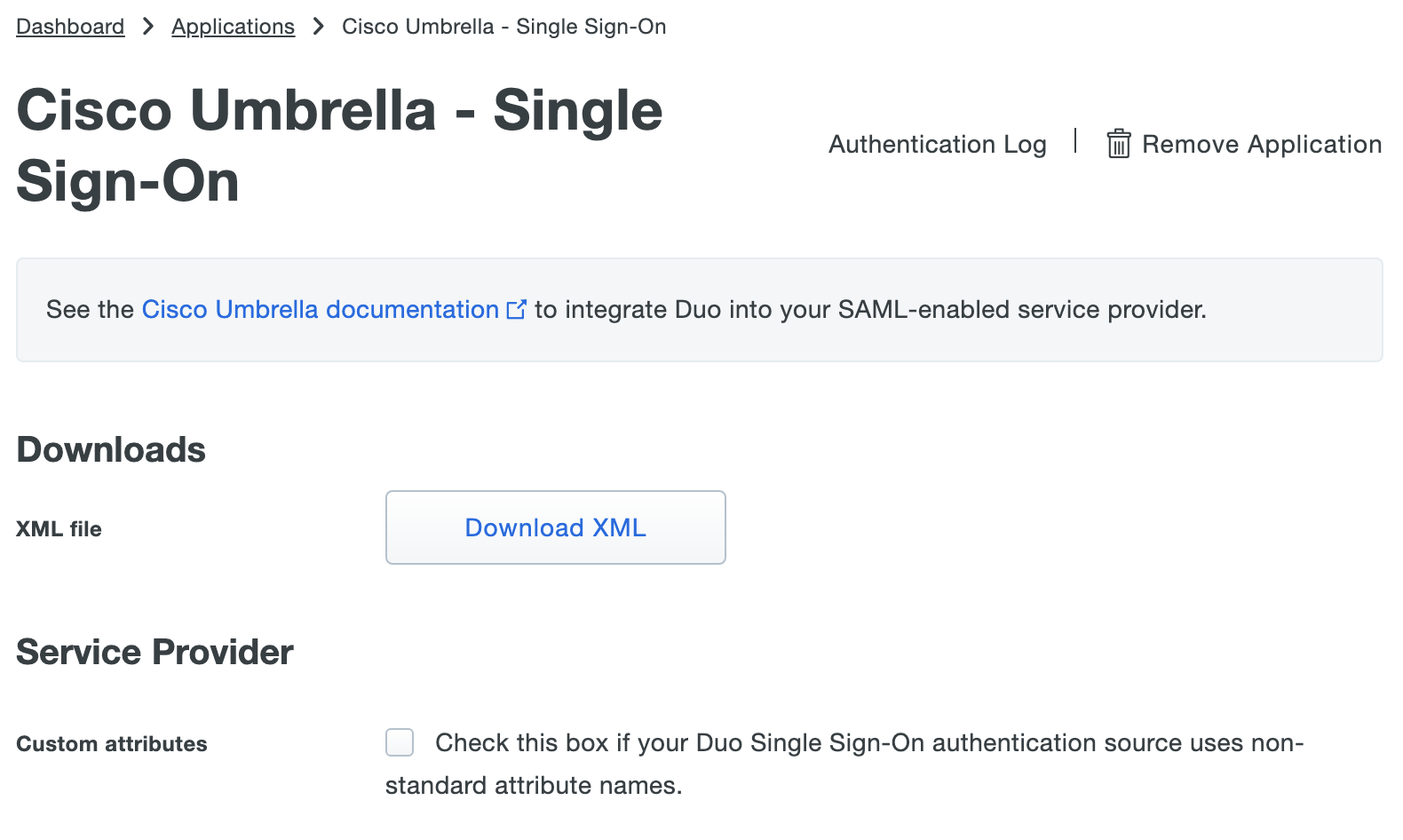The image size is (1403, 840).
Task: Click the Downloads section heading
Action: (x=110, y=449)
